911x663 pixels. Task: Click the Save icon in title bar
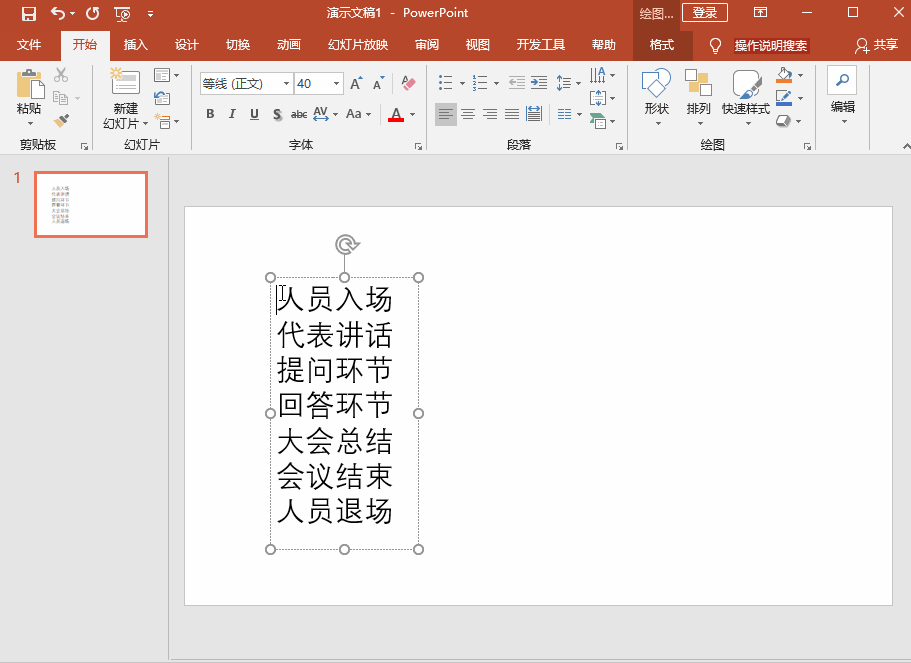[28, 13]
